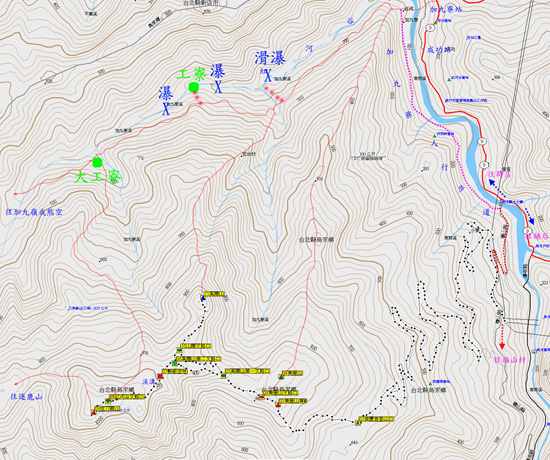Click the Route 9 shield near 加九寮站
550x460 pixels.
coord(429,27)
